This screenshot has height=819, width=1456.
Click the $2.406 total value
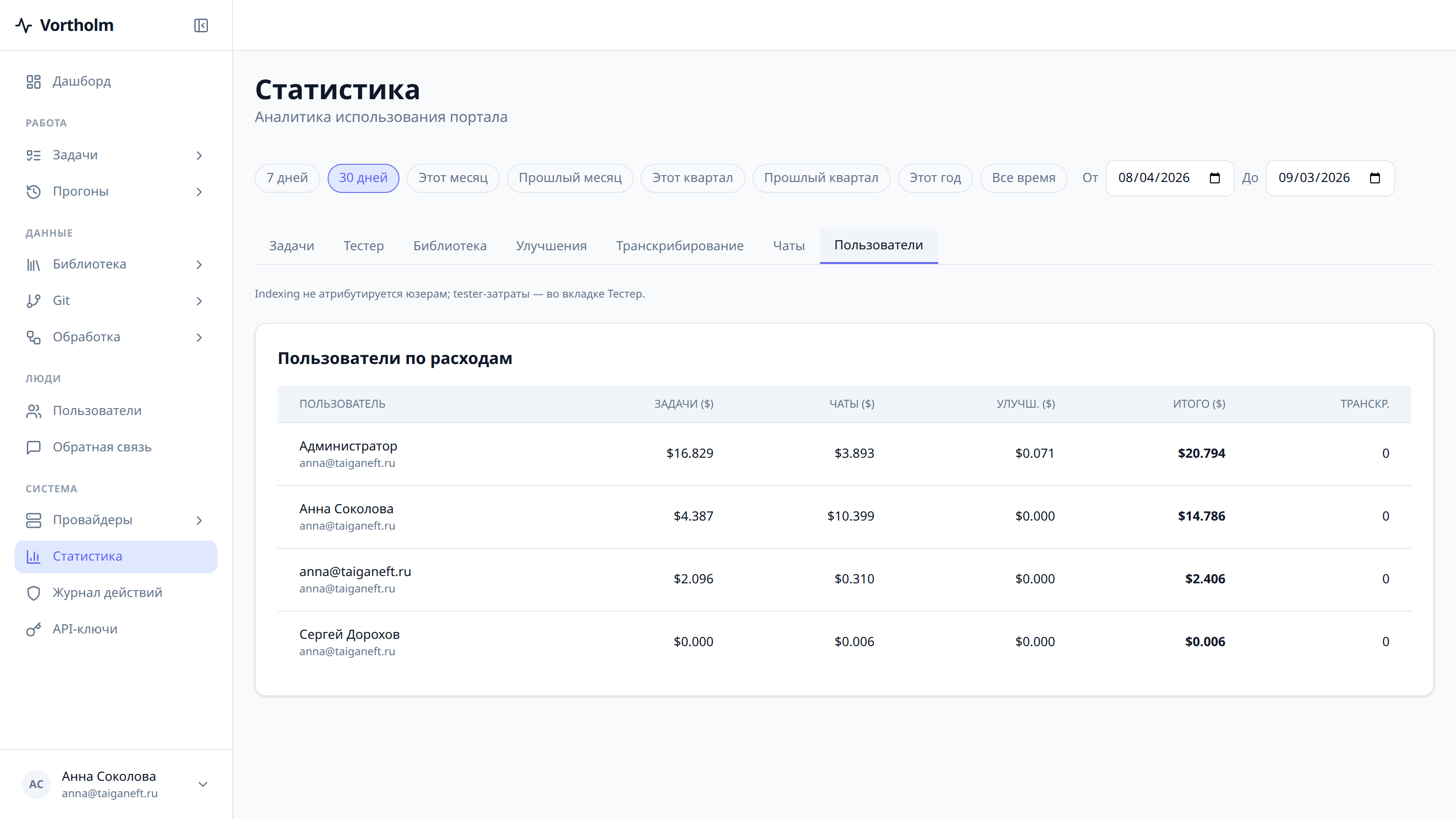click(1205, 579)
